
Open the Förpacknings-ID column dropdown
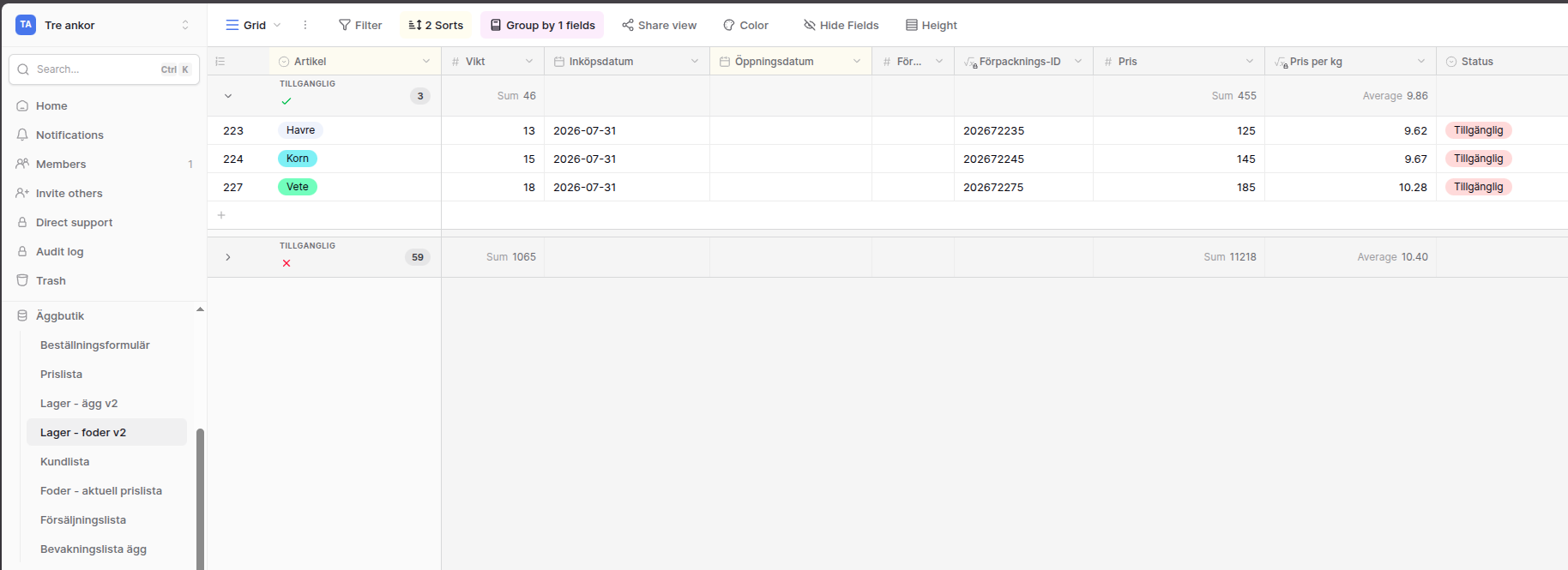[x=1078, y=62]
